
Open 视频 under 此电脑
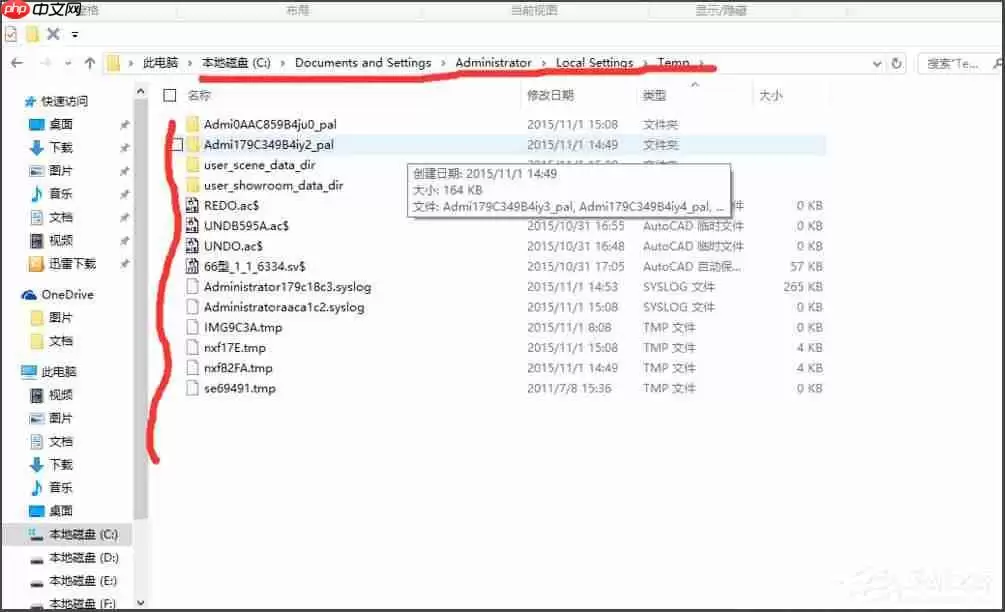click(61, 395)
